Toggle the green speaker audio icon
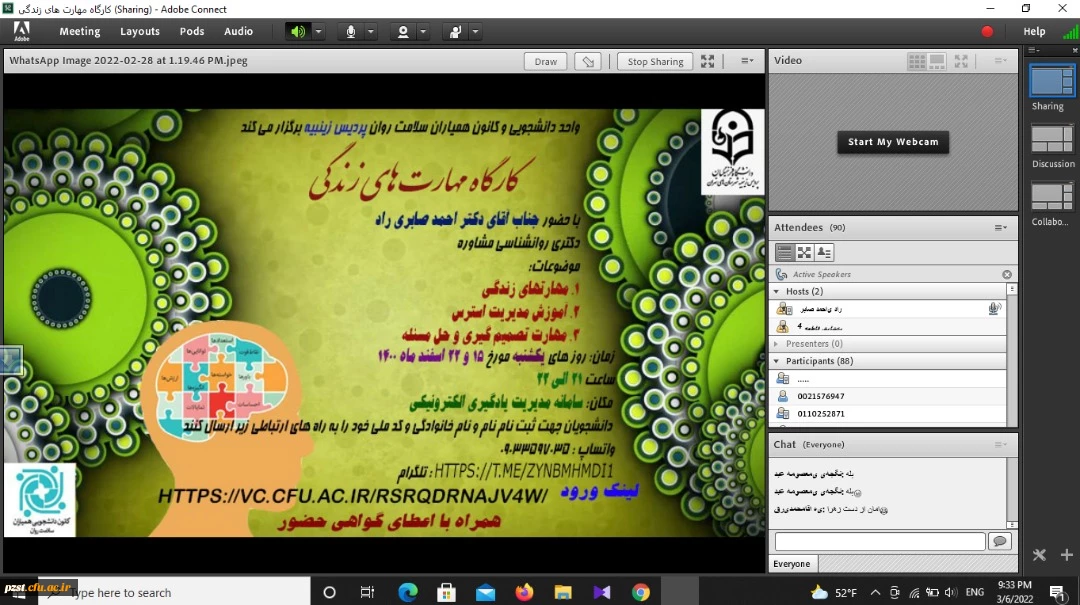The width and height of the screenshot is (1080, 605). point(297,31)
